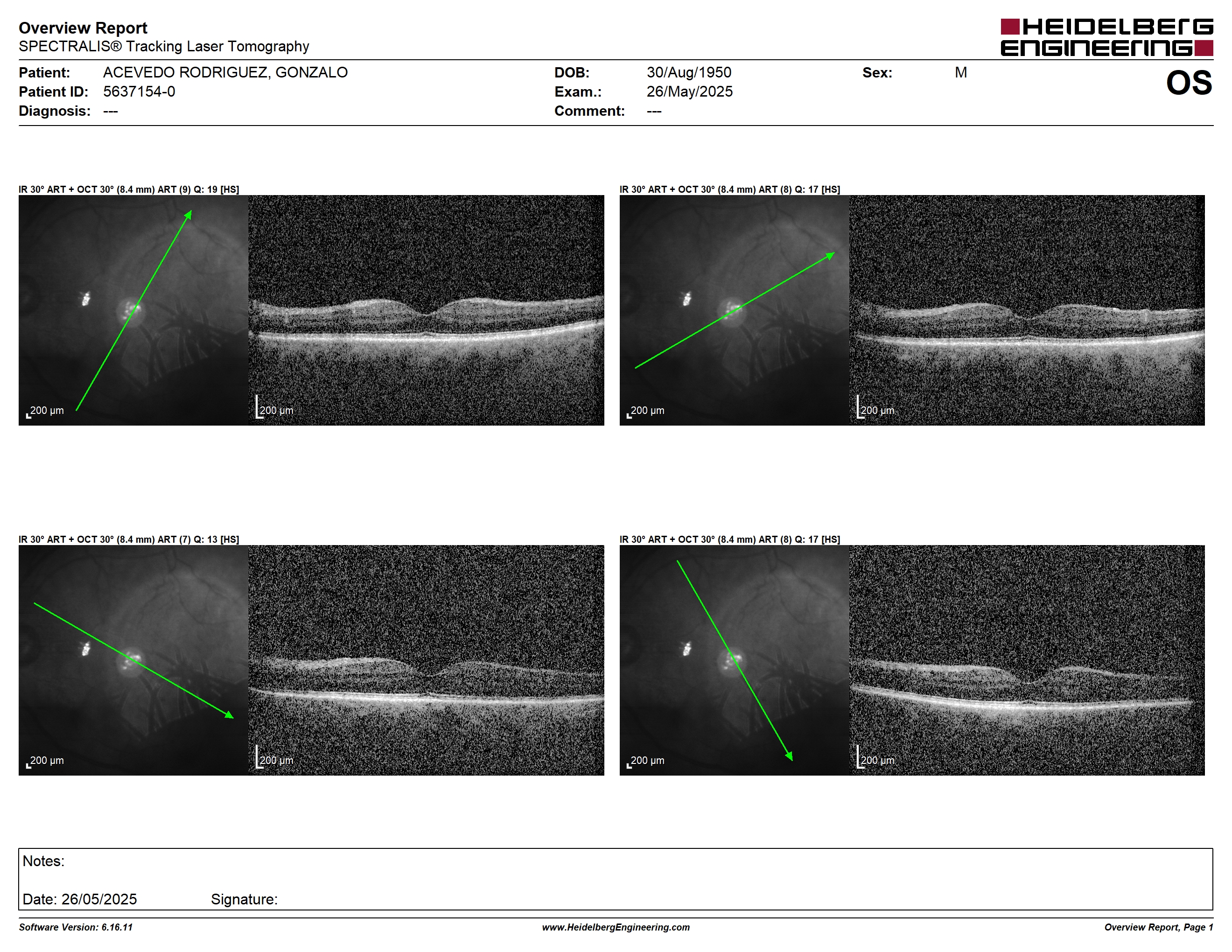Image resolution: width=1232 pixels, height=952 pixels.
Task: Click the "Signature:" field
Action: [x=244, y=899]
